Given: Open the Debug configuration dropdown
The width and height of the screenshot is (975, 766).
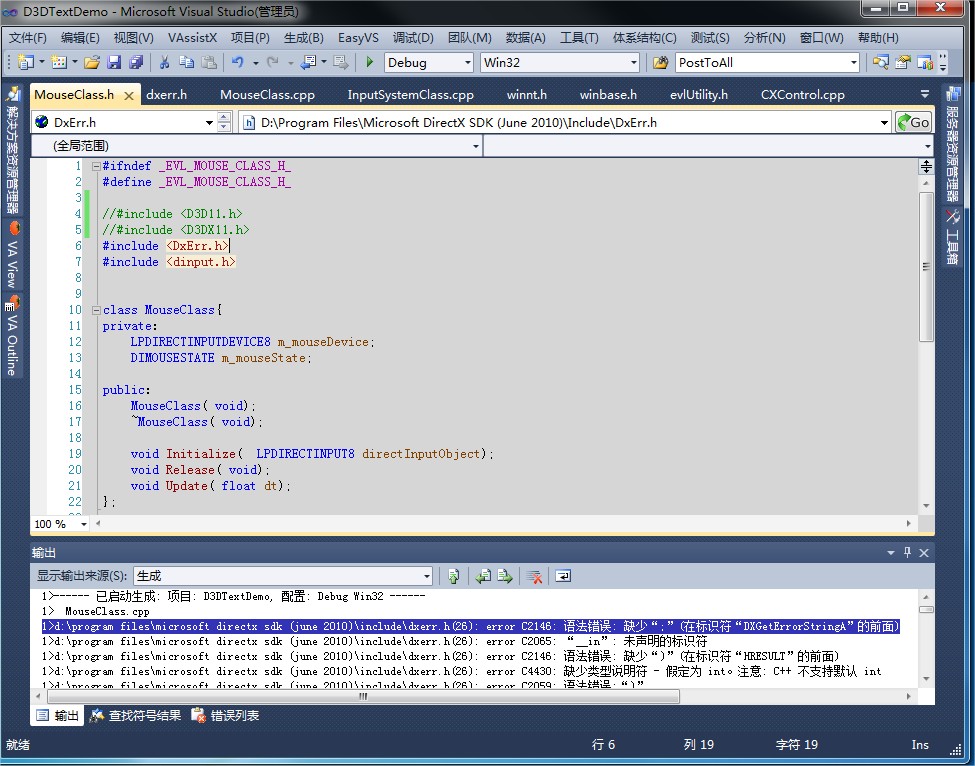Looking at the screenshot, I should [x=468, y=62].
